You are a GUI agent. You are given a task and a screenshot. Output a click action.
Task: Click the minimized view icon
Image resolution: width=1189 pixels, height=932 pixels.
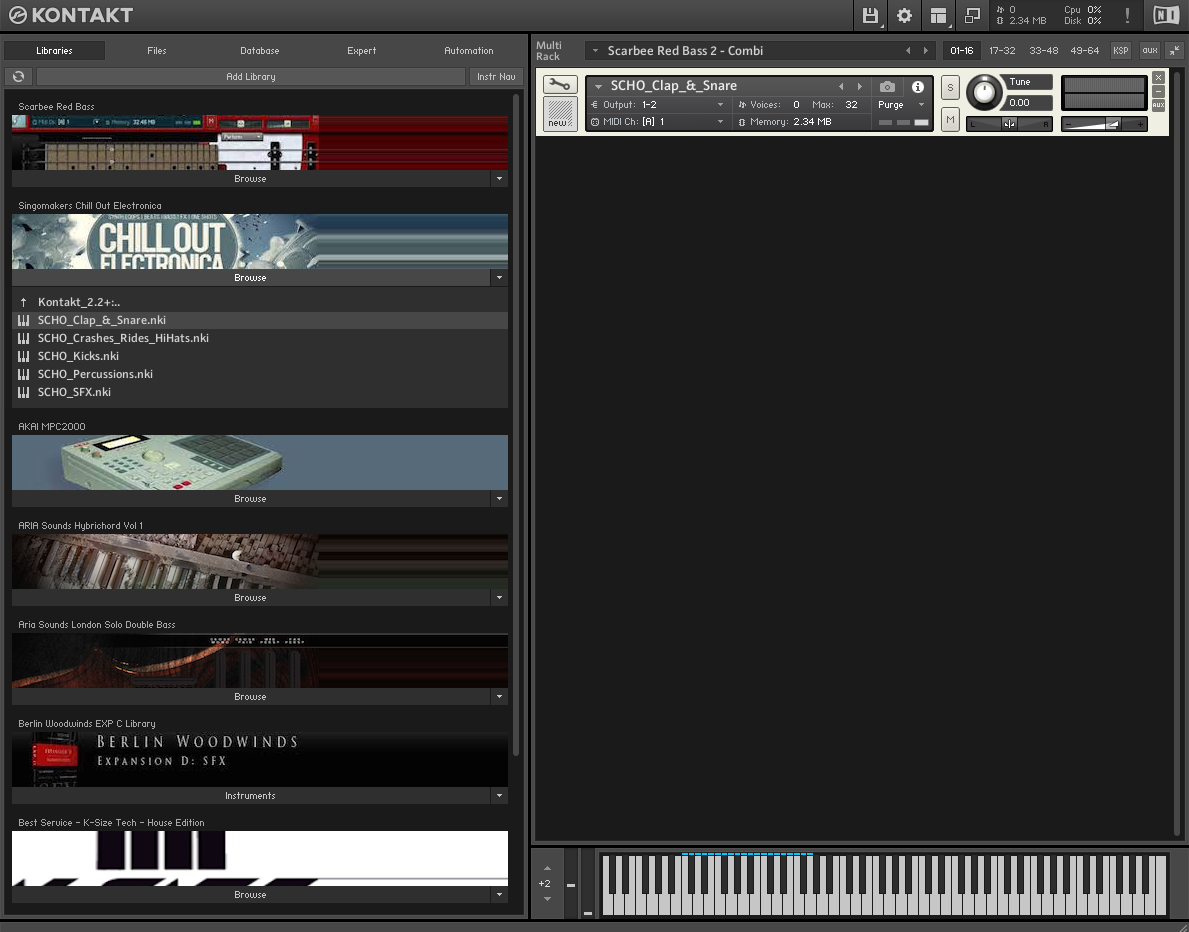972,15
